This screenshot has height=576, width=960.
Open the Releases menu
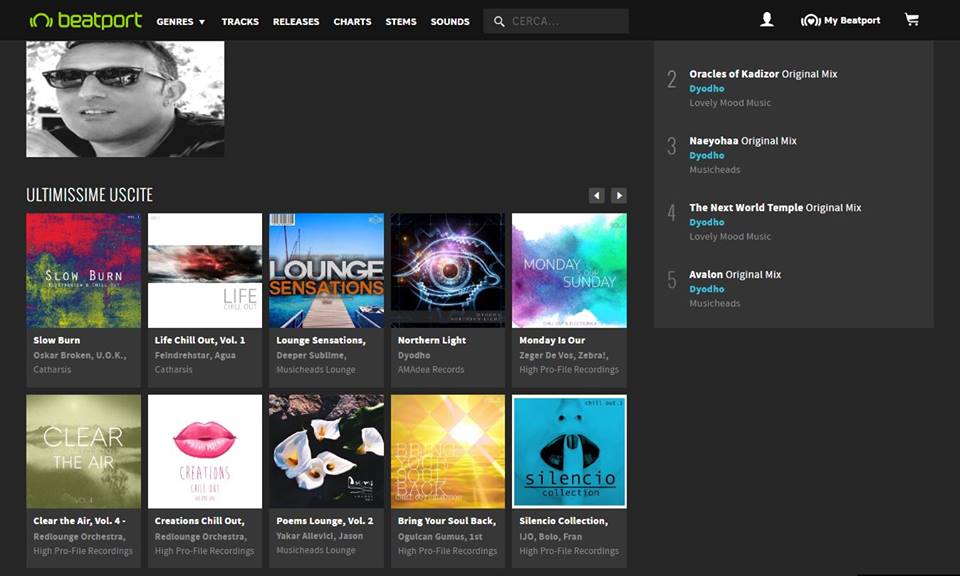[296, 21]
